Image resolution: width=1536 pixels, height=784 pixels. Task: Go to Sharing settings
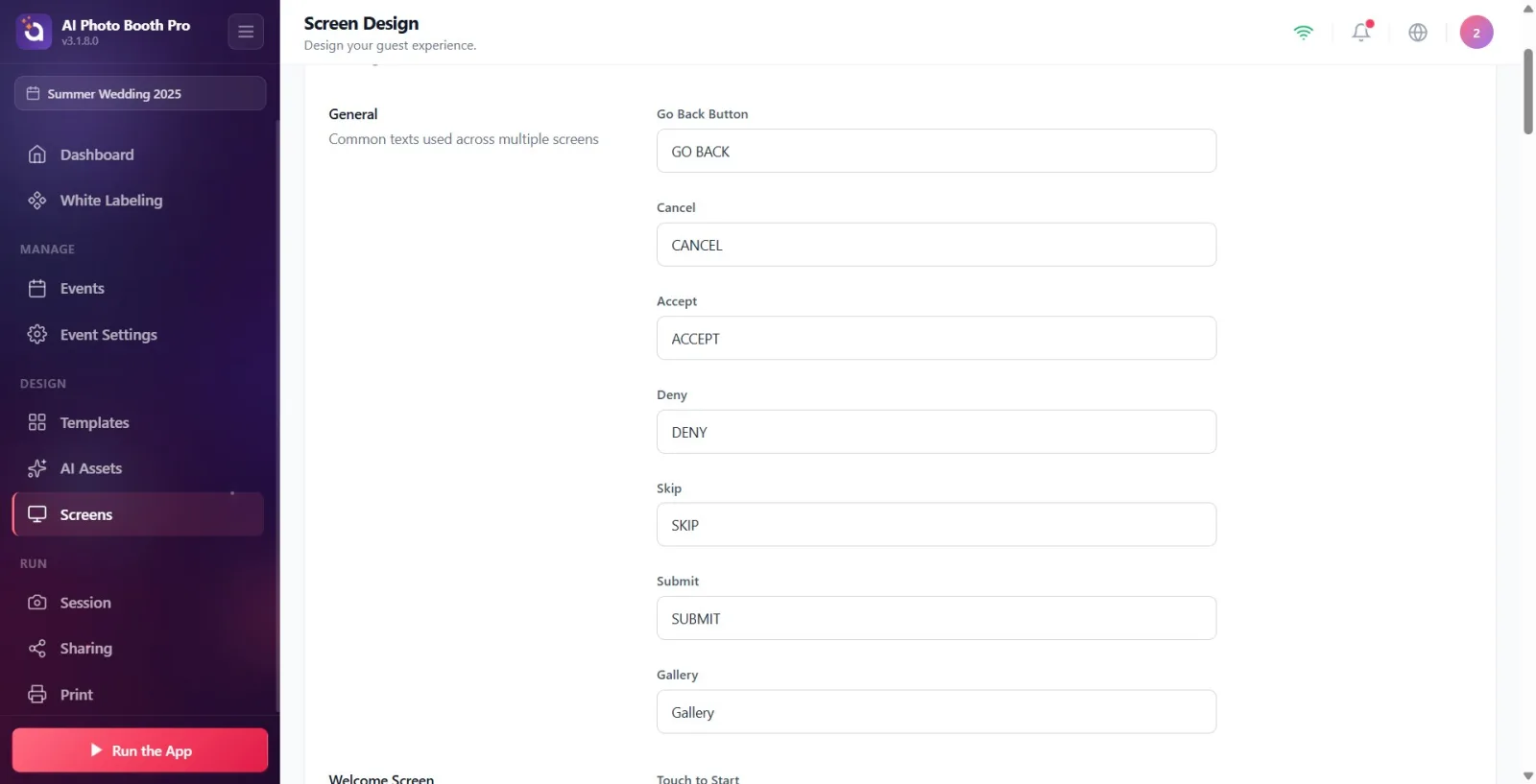(139, 649)
